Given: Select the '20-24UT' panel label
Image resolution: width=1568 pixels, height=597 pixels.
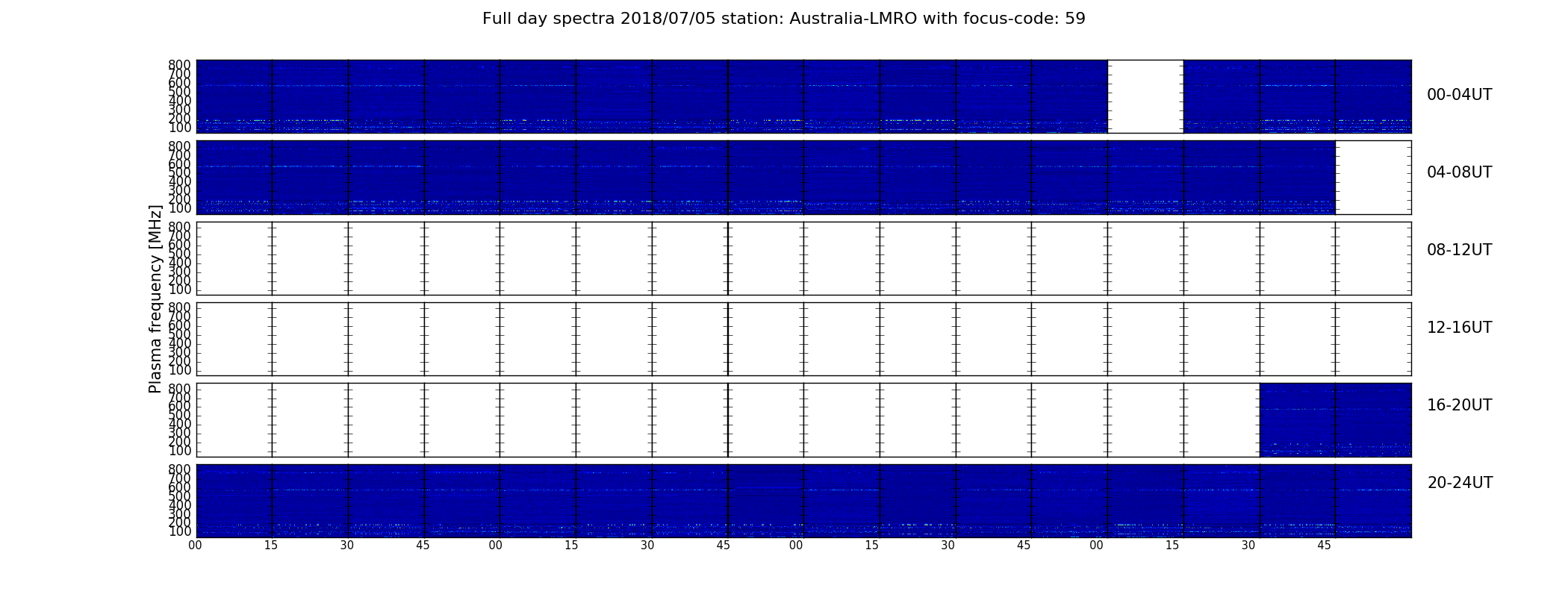Looking at the screenshot, I should (x=1460, y=483).
